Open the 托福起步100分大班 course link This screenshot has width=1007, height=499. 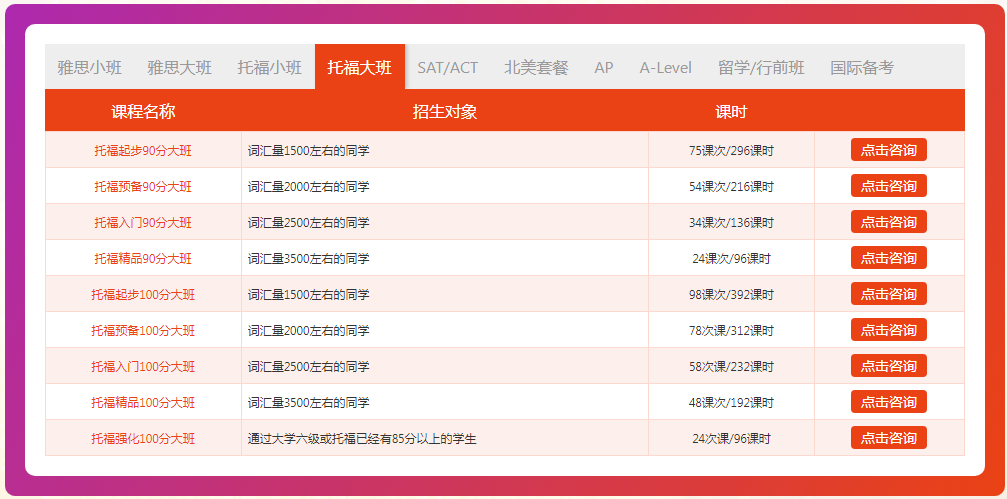143,295
